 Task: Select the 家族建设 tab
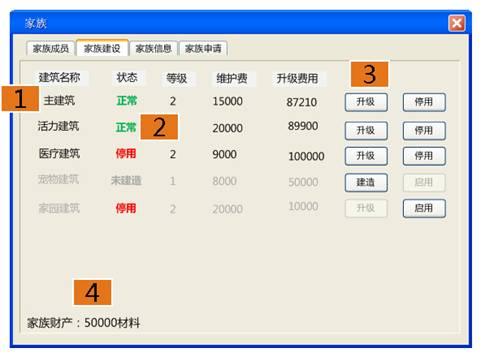point(102,48)
